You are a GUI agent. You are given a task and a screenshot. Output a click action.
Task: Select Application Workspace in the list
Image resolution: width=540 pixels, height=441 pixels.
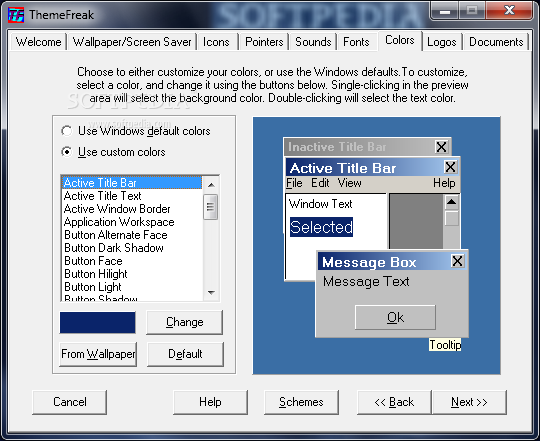[132, 222]
